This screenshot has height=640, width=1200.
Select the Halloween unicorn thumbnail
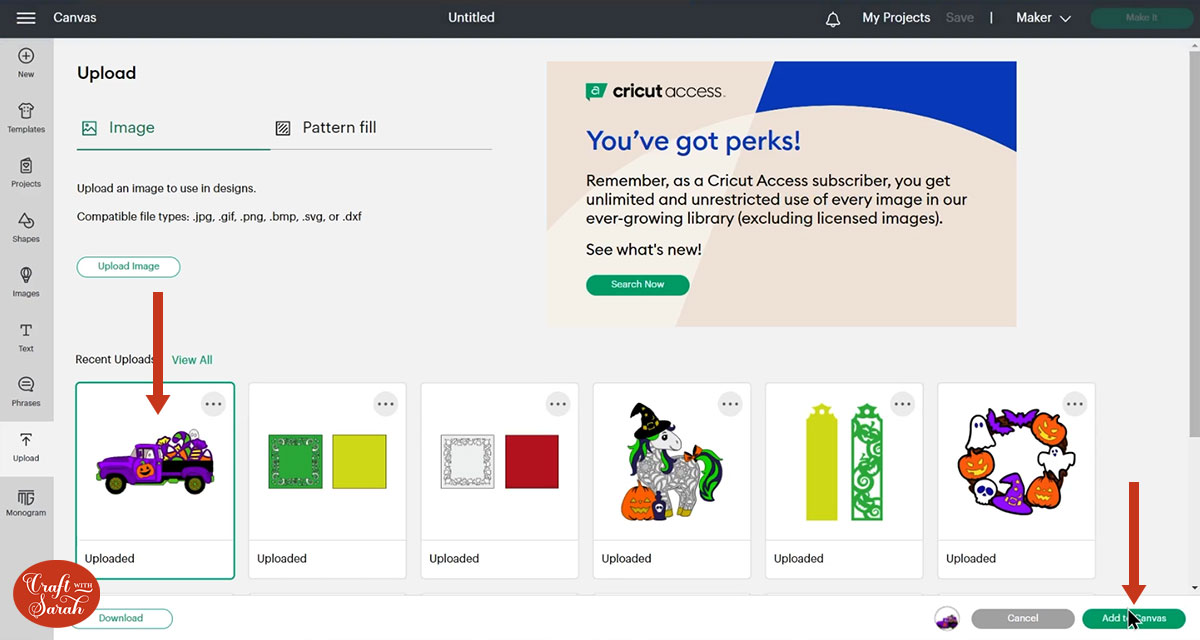(670, 465)
